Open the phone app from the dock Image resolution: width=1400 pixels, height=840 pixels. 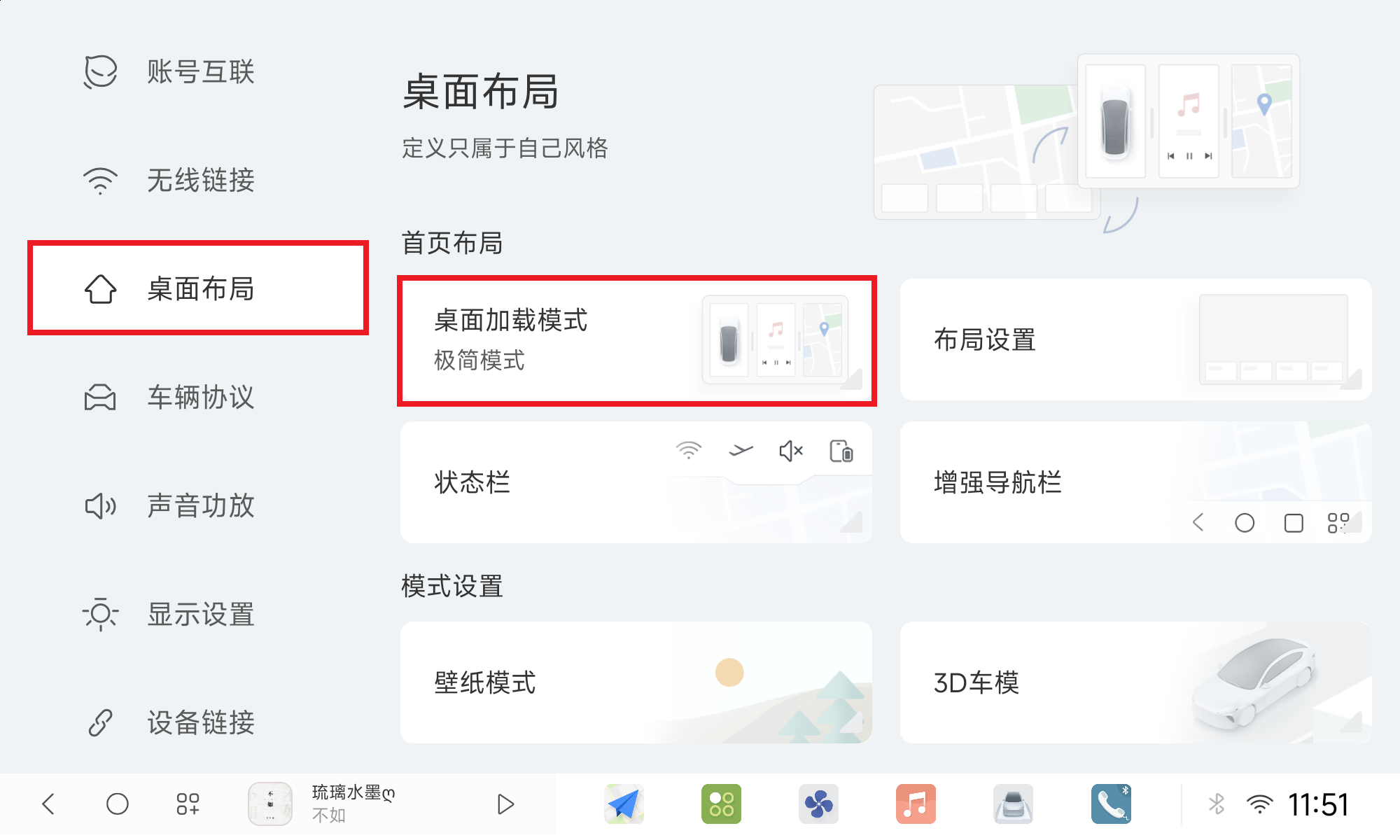pos(1110,804)
